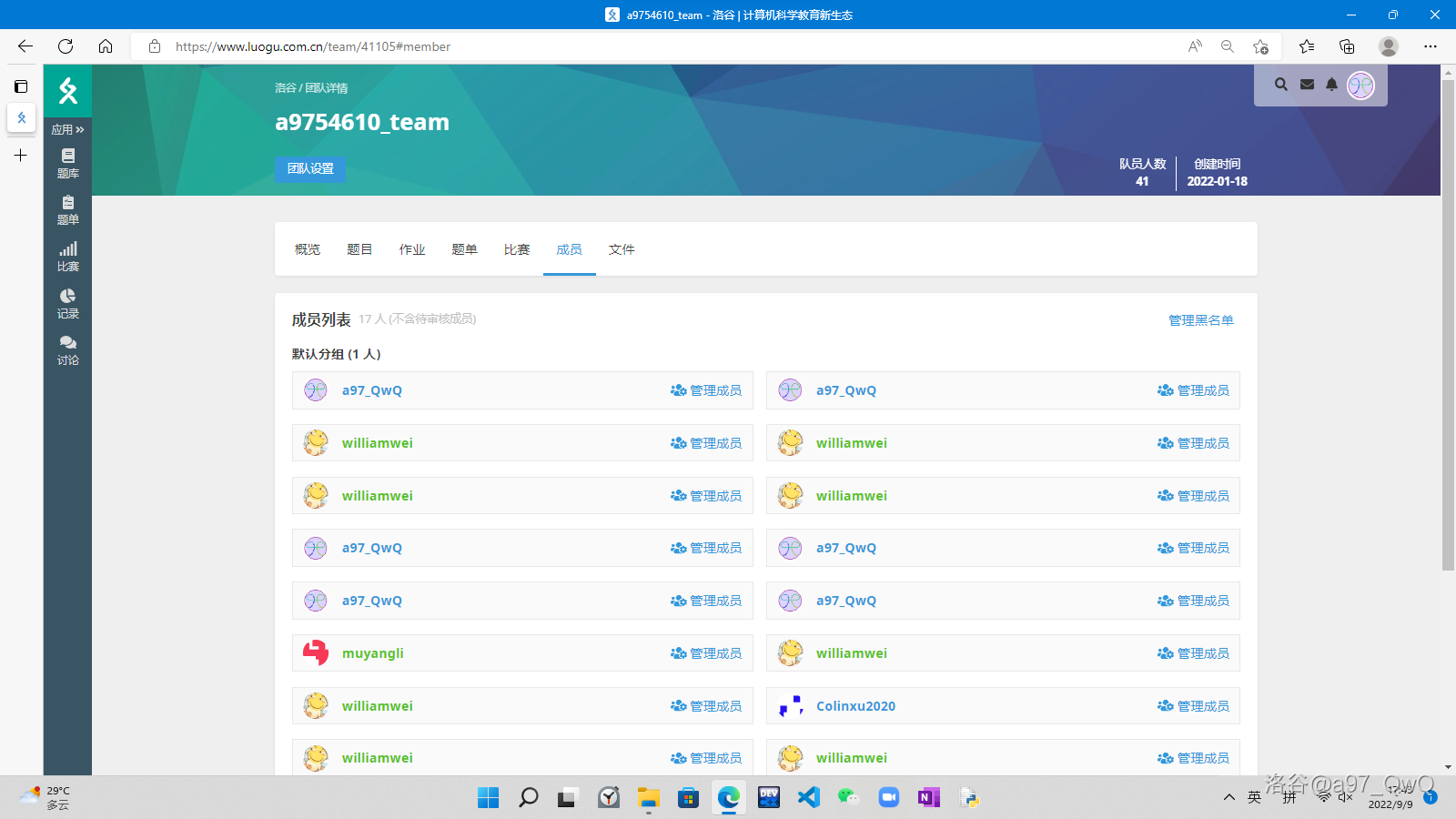
Task: Click the 洛谷 breadcrumb link
Action: (x=285, y=88)
